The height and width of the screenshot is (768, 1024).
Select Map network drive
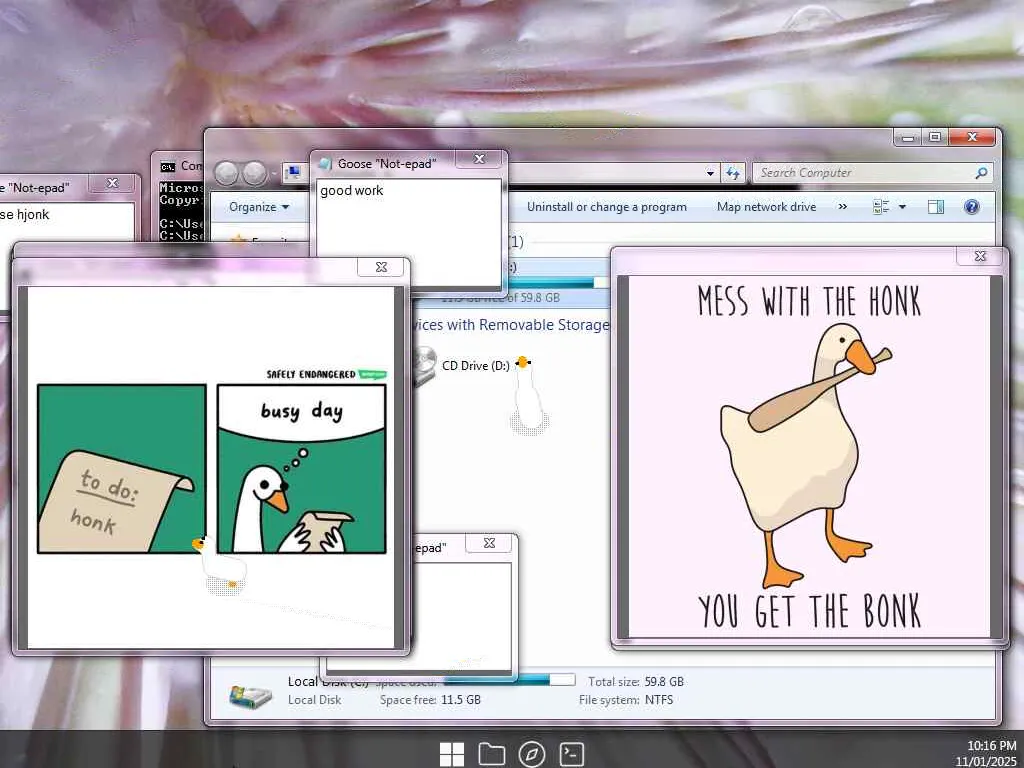pos(766,207)
